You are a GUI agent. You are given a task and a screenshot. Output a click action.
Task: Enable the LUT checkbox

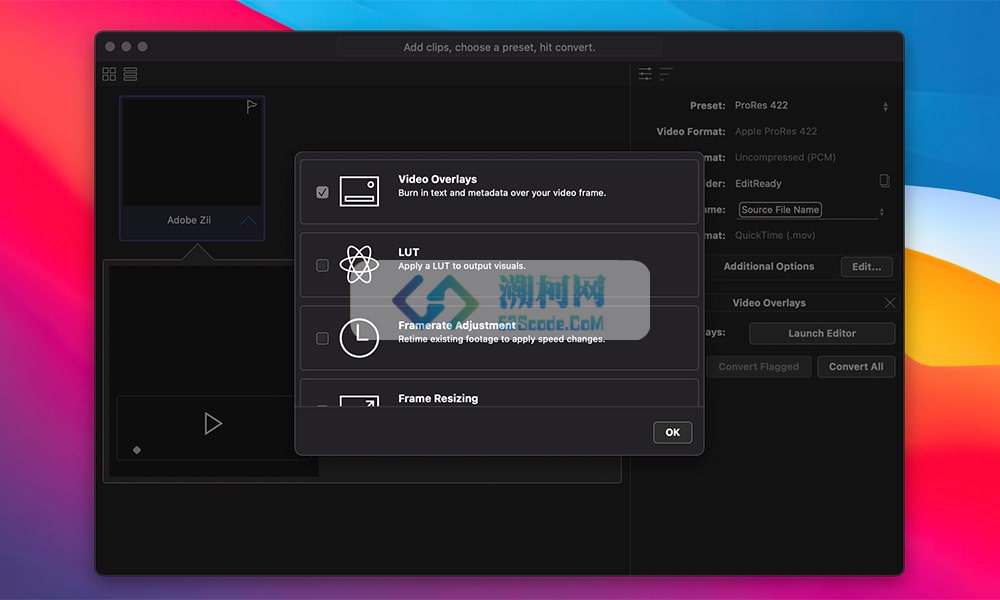pyautogui.click(x=322, y=265)
